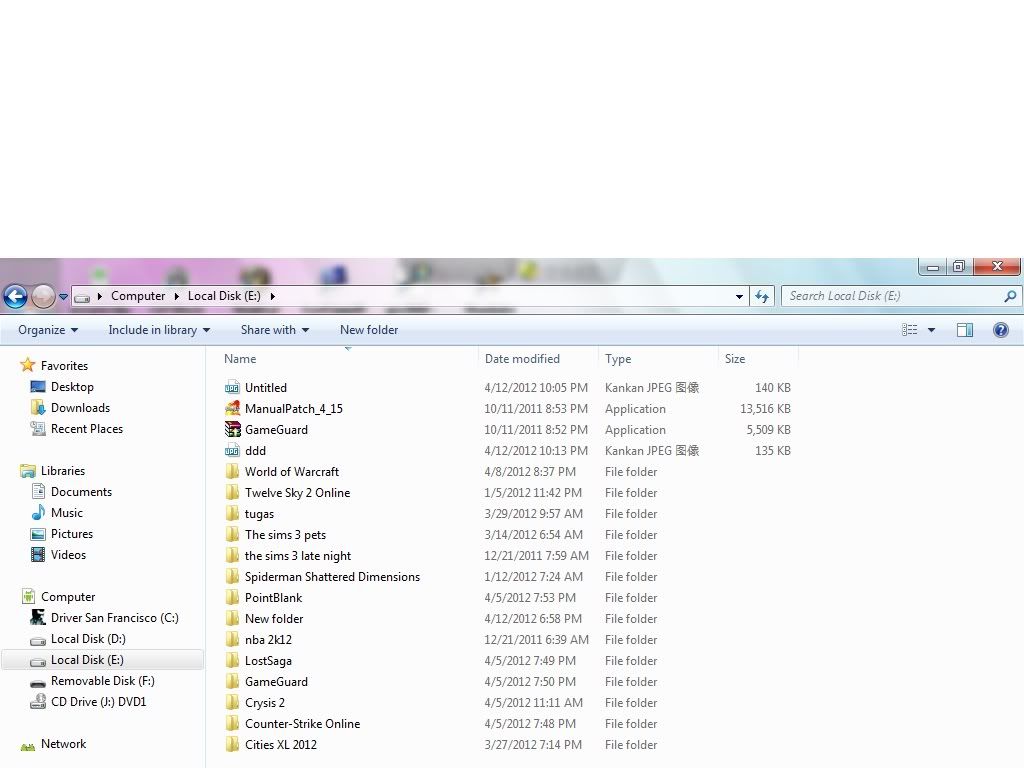The image size is (1024, 768).
Task: Select Spiderman Shattered Dimensions folder icon
Action: pyautogui.click(x=232, y=577)
